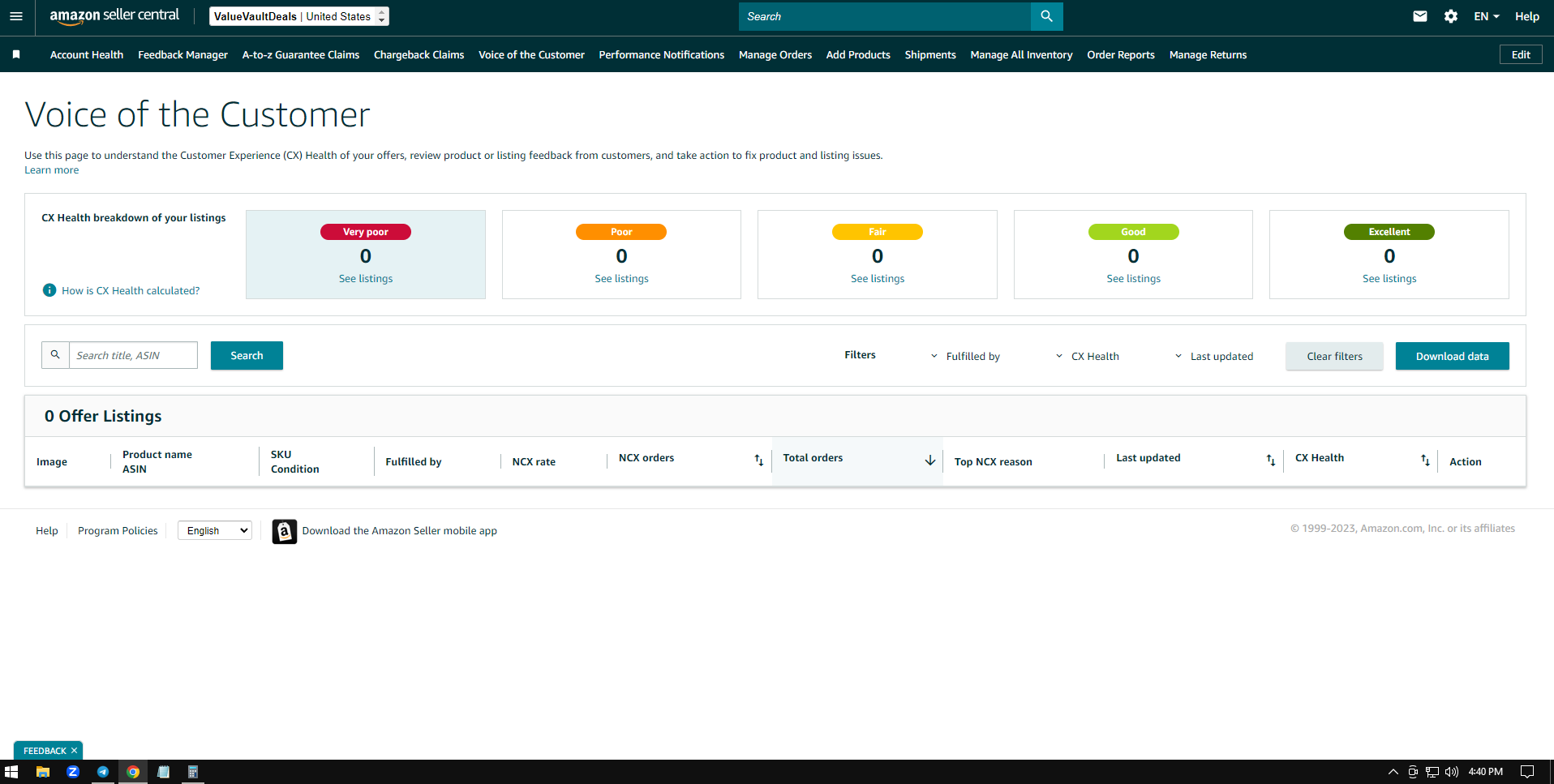Screen dimensions: 1554x784
Task: Focus the Search title, ASIN field
Action: click(133, 355)
